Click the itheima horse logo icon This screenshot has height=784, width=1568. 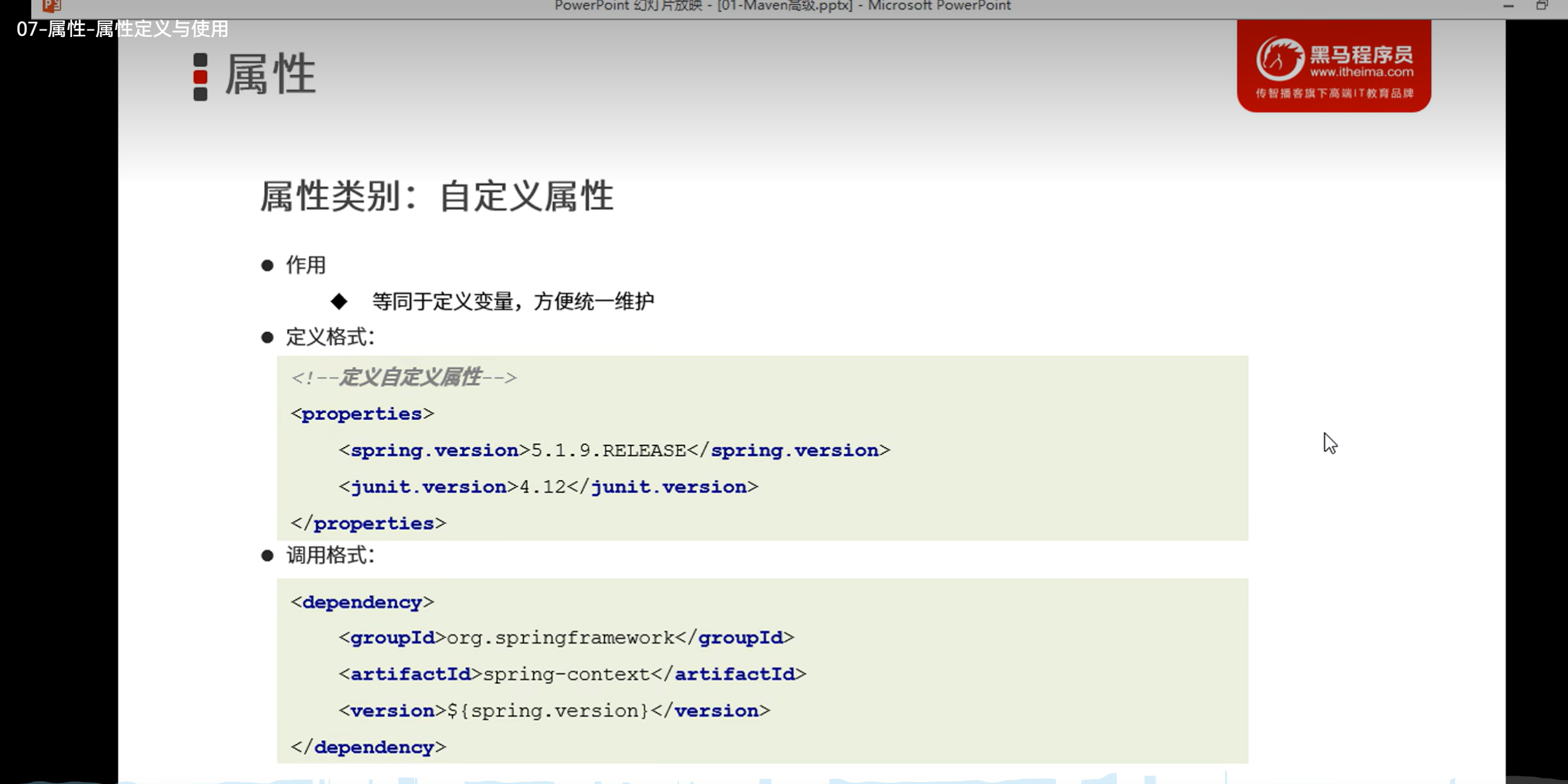click(1280, 59)
